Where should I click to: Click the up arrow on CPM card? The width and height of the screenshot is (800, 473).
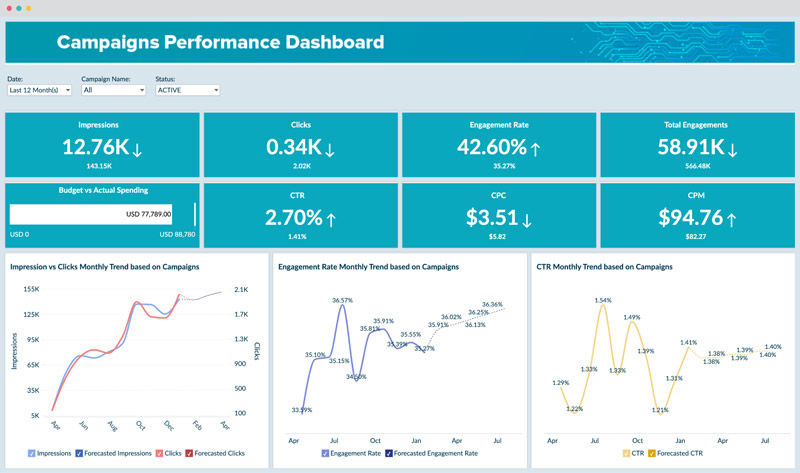tap(731, 218)
